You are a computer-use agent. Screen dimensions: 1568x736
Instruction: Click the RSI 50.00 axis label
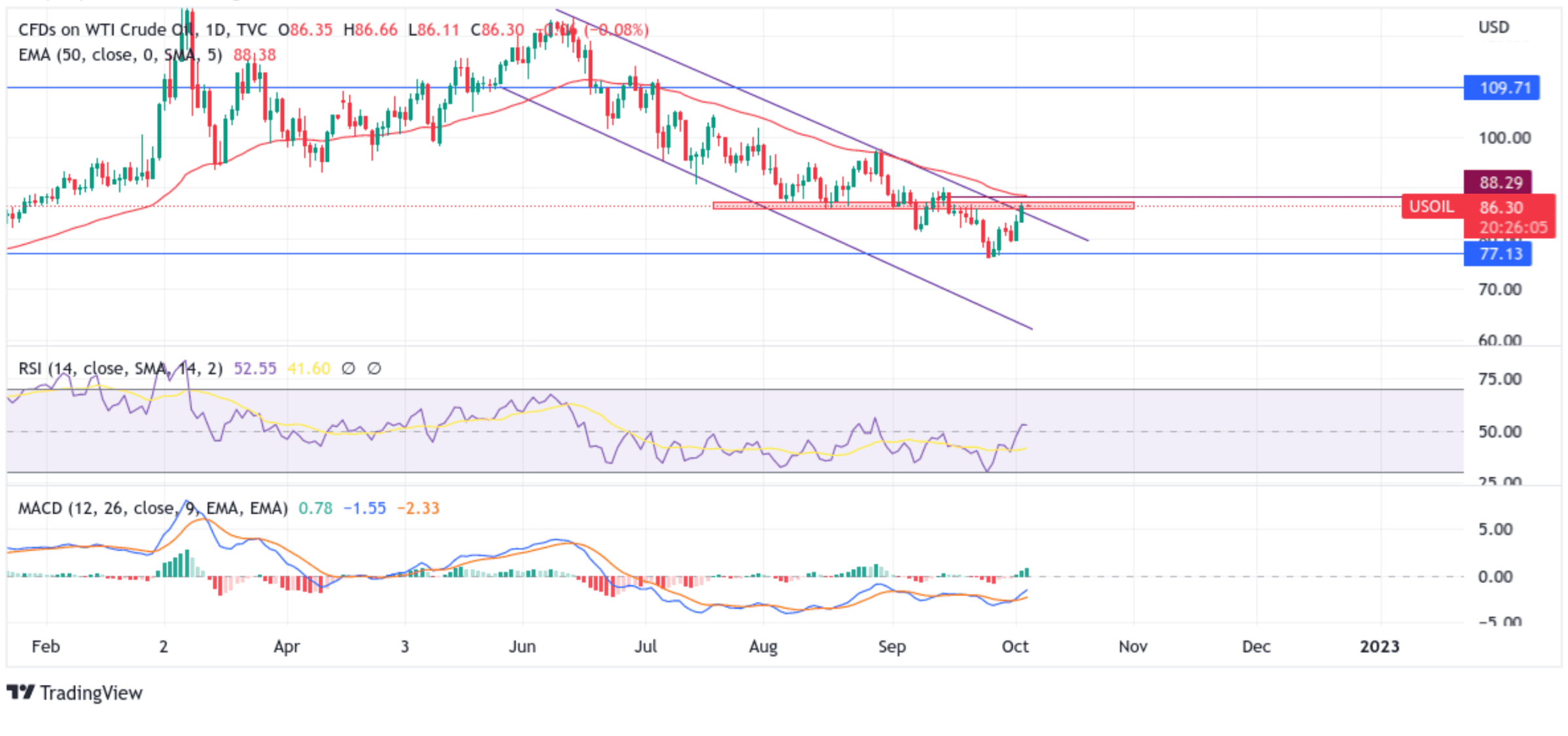(1500, 432)
